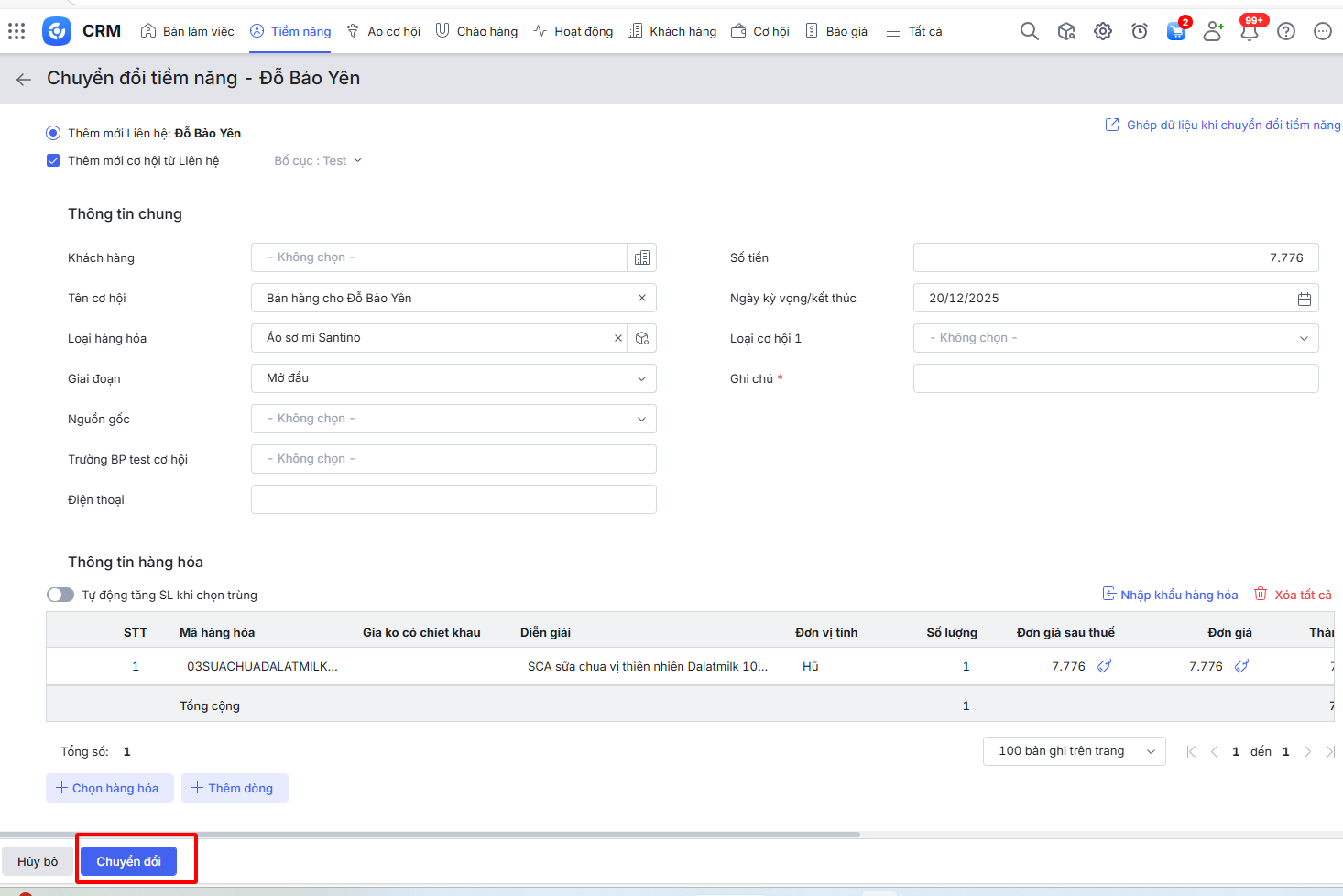This screenshot has height=896, width=1343.
Task: Open the Báo giá menu tab
Action: click(836, 31)
